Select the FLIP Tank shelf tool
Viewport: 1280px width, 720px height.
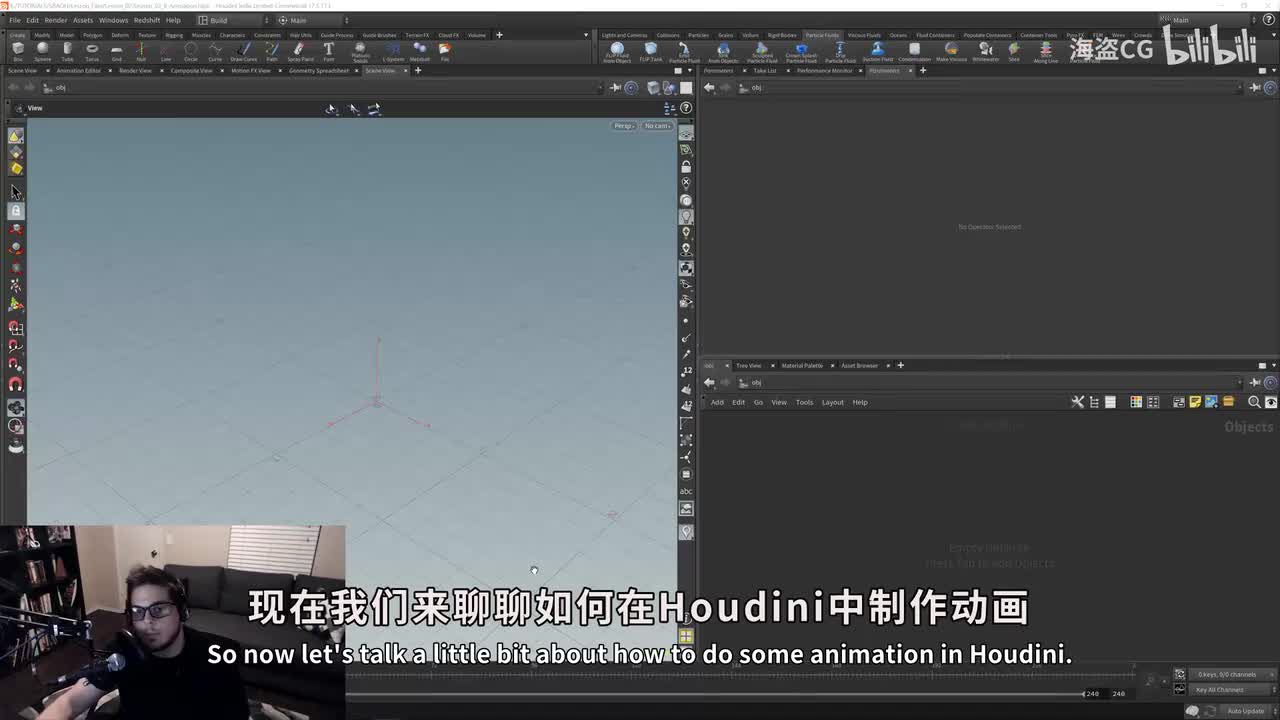coord(651,52)
